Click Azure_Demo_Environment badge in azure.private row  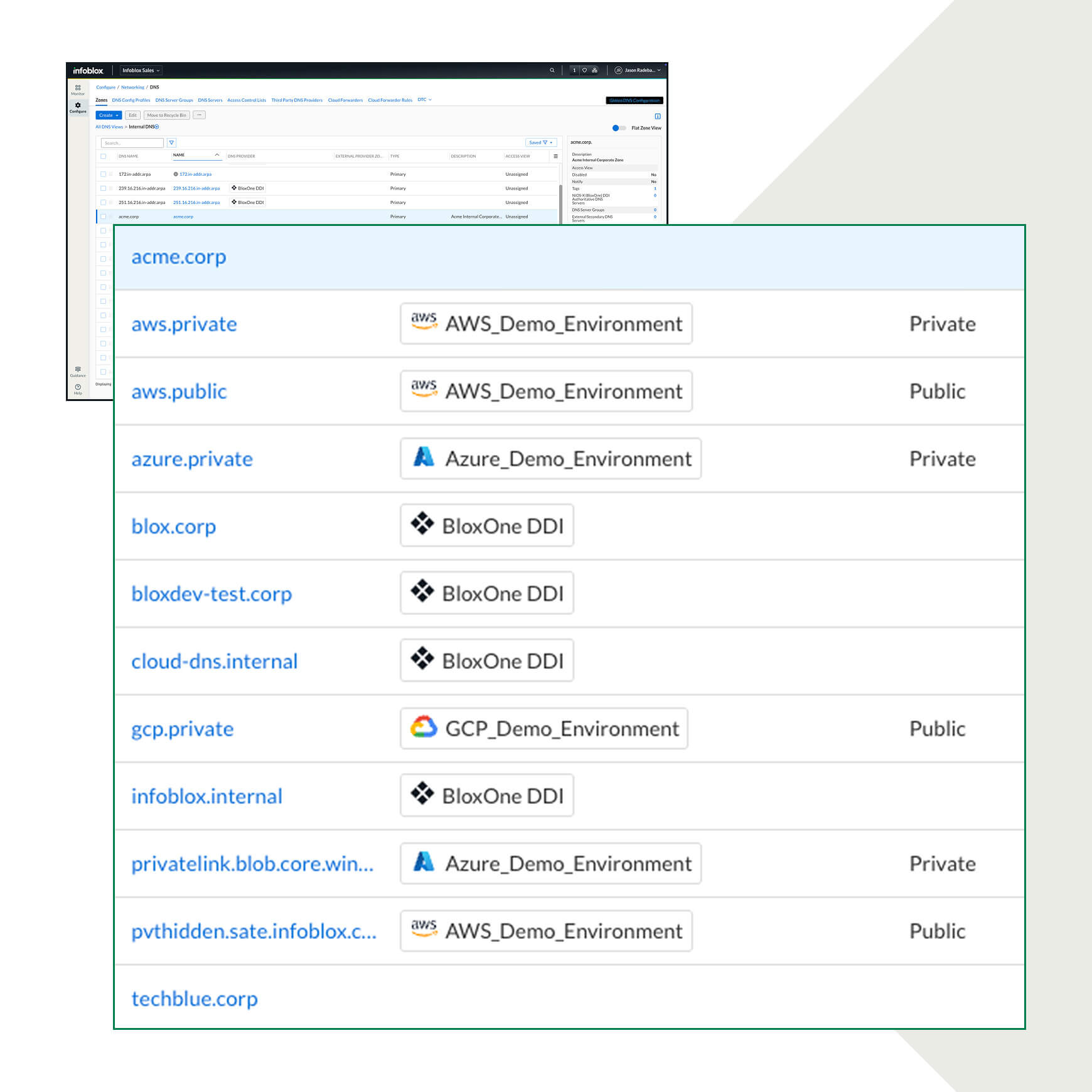point(550,459)
